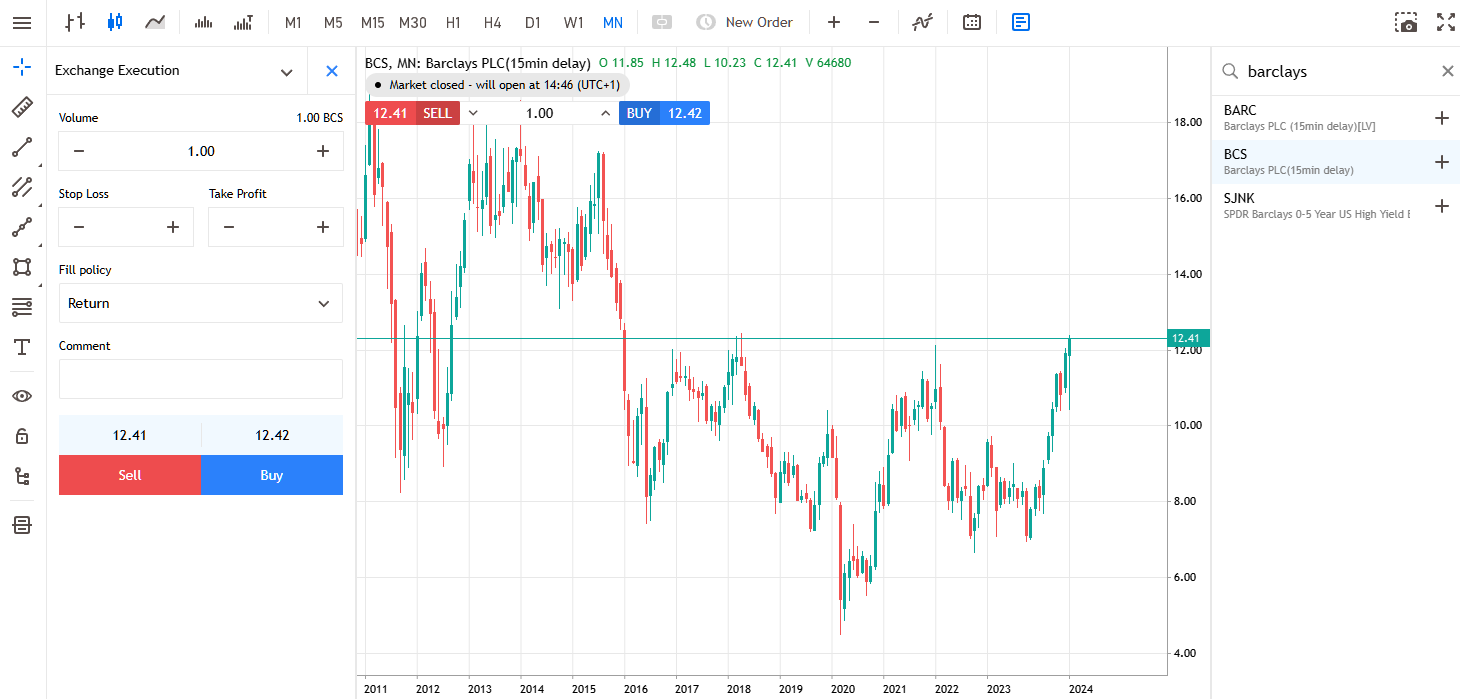Select H1 timeframe
The image size is (1460, 699).
tap(453, 22)
